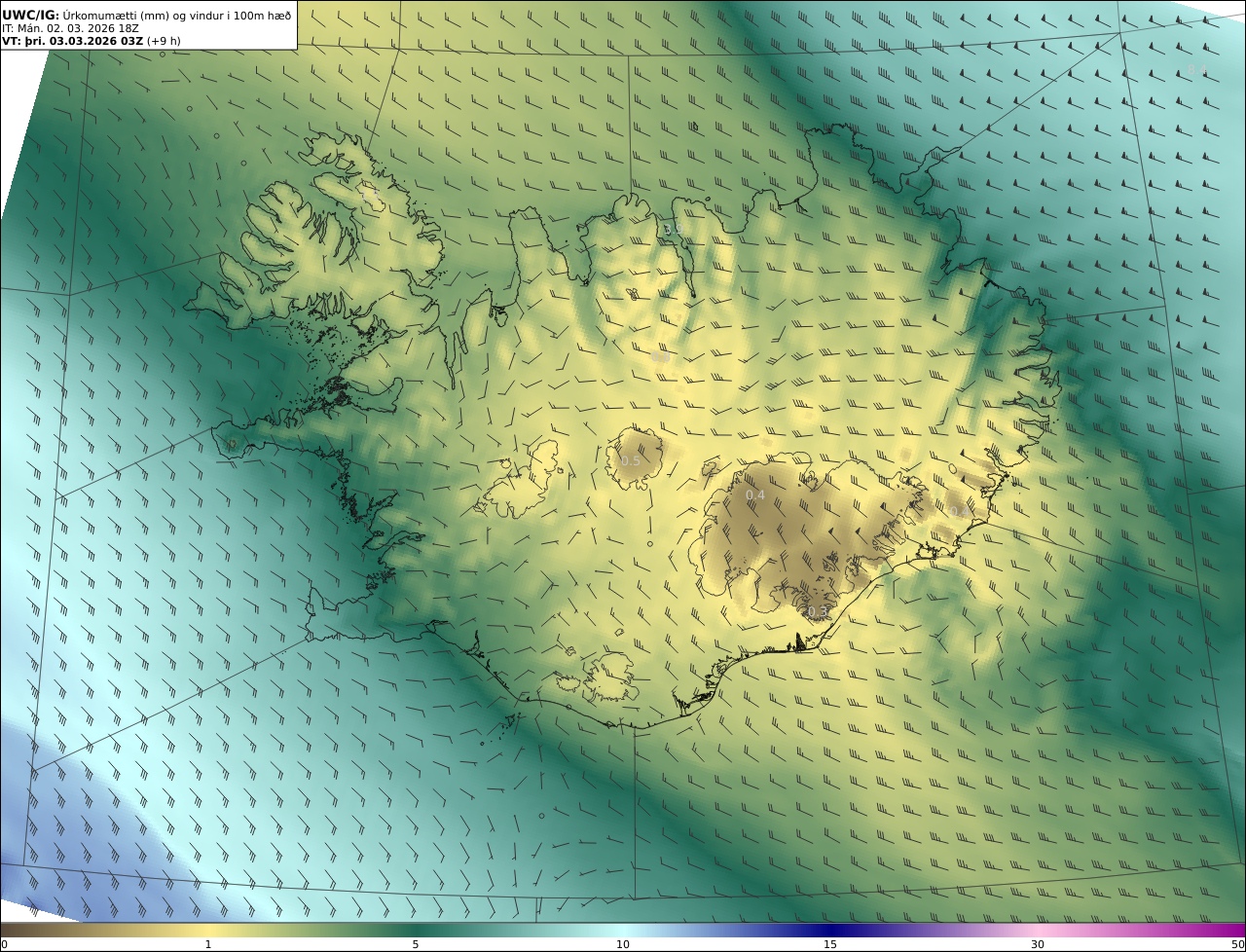This screenshot has width=1246, height=952.
Task: Click the magenta end of the color scale
Action: 1217,930
